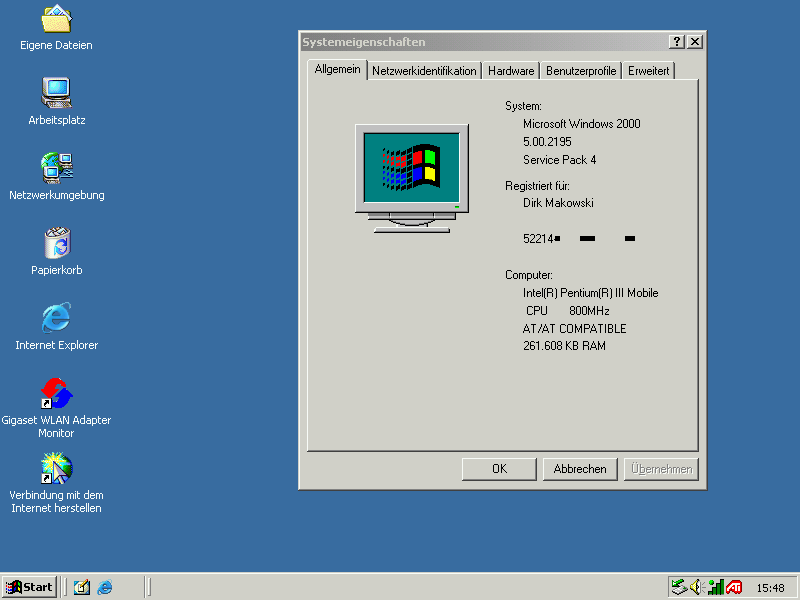Select the Internet Explorer desktop icon

tap(56, 318)
